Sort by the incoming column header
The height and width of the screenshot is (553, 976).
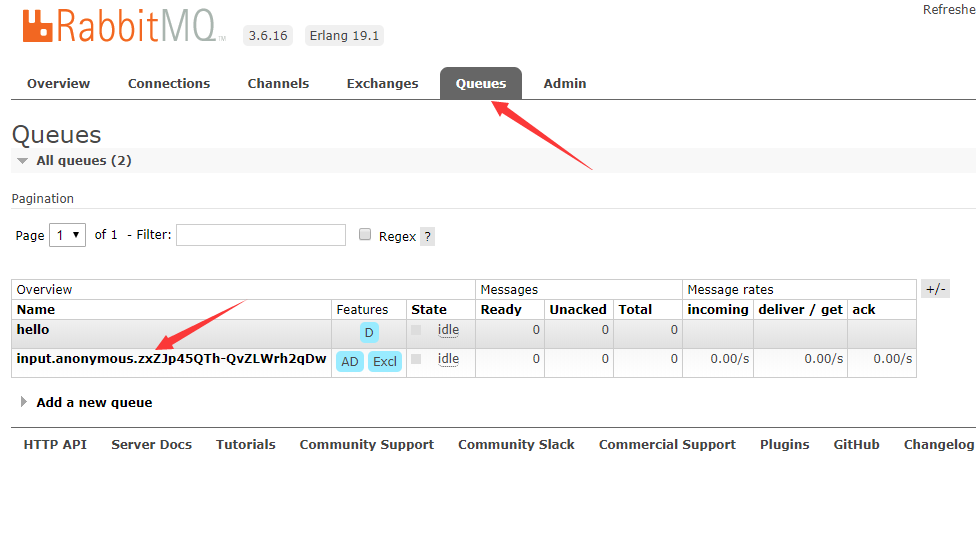coord(718,310)
